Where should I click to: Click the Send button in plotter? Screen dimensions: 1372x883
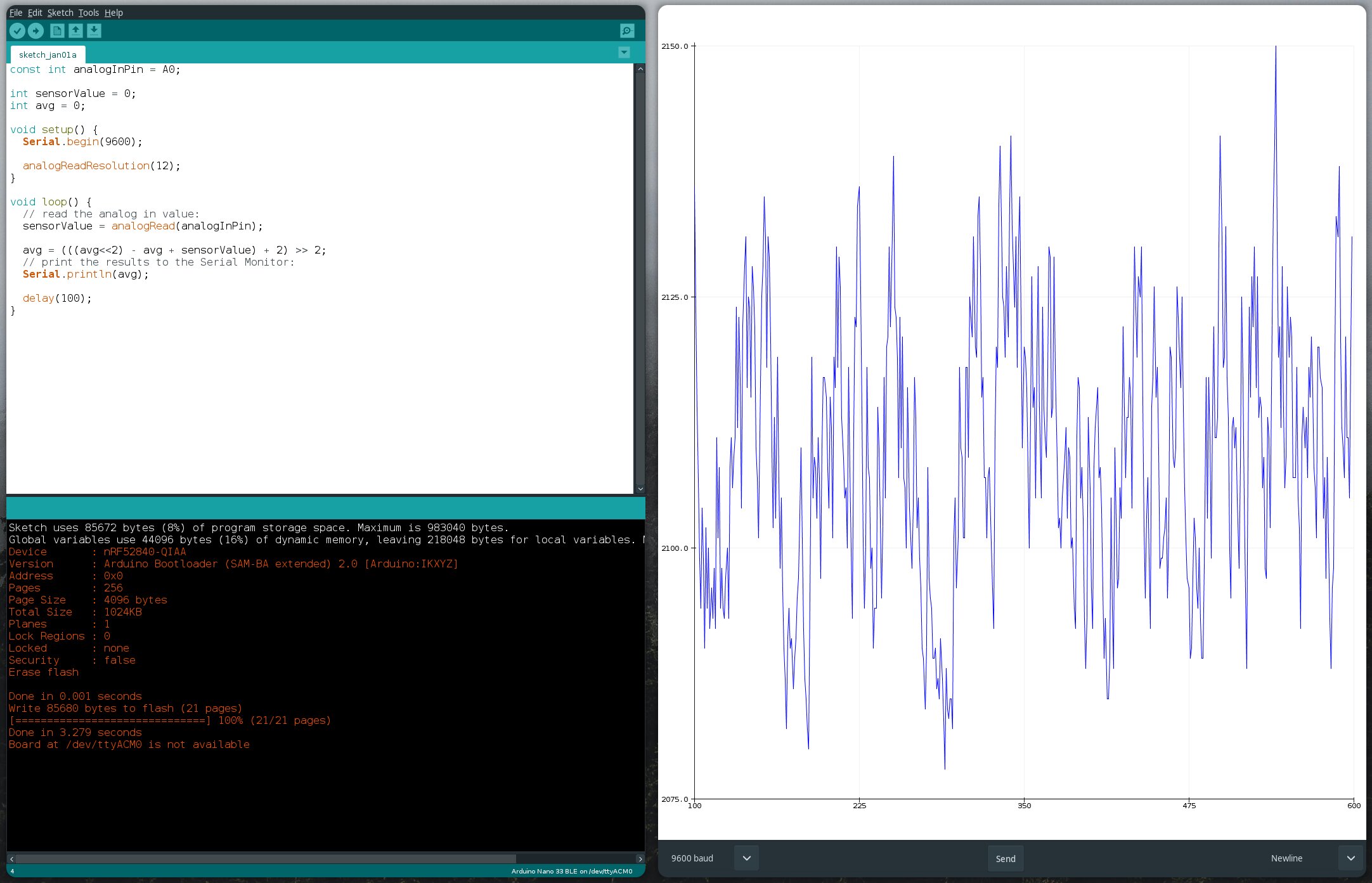click(x=1005, y=858)
